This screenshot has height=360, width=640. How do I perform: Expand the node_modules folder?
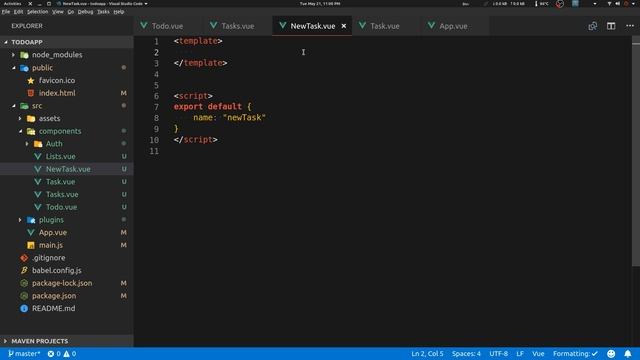pyautogui.click(x=13, y=55)
